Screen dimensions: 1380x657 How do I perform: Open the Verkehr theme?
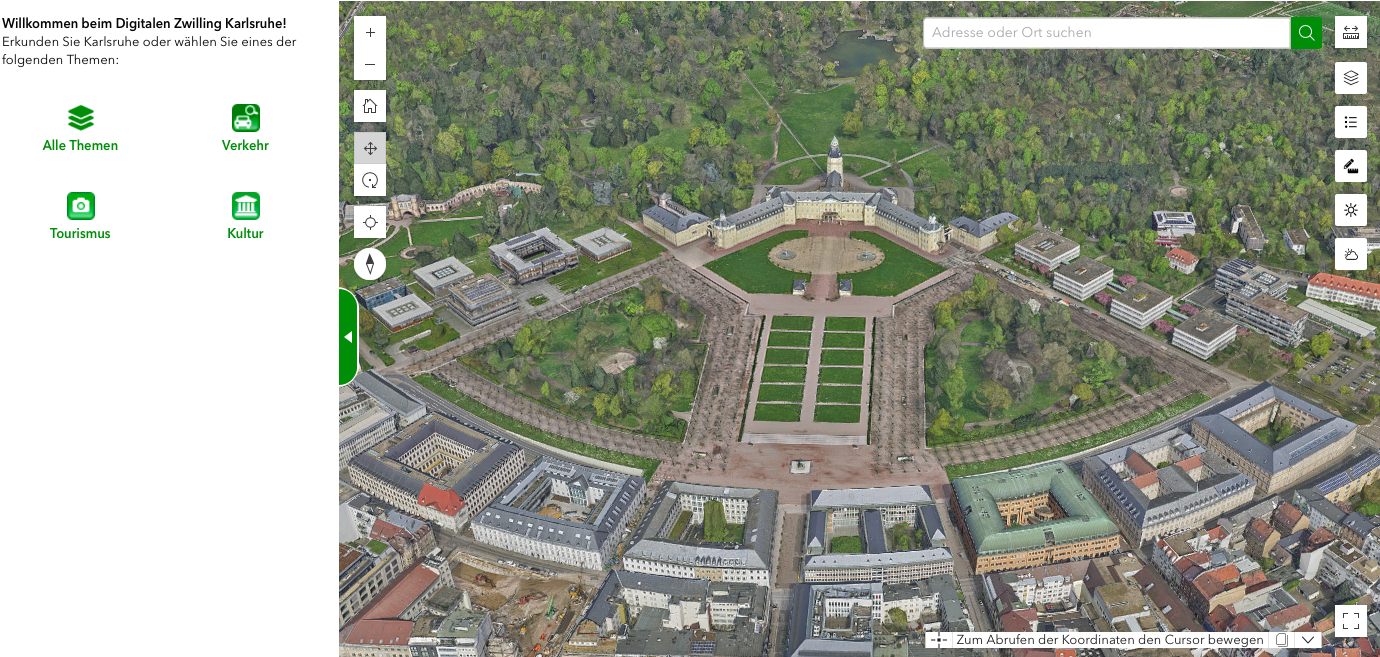245,127
